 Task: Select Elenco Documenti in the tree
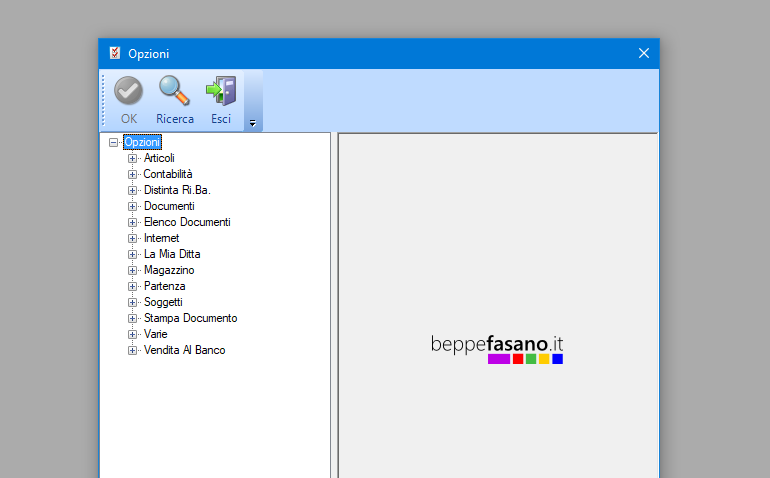coord(186,222)
